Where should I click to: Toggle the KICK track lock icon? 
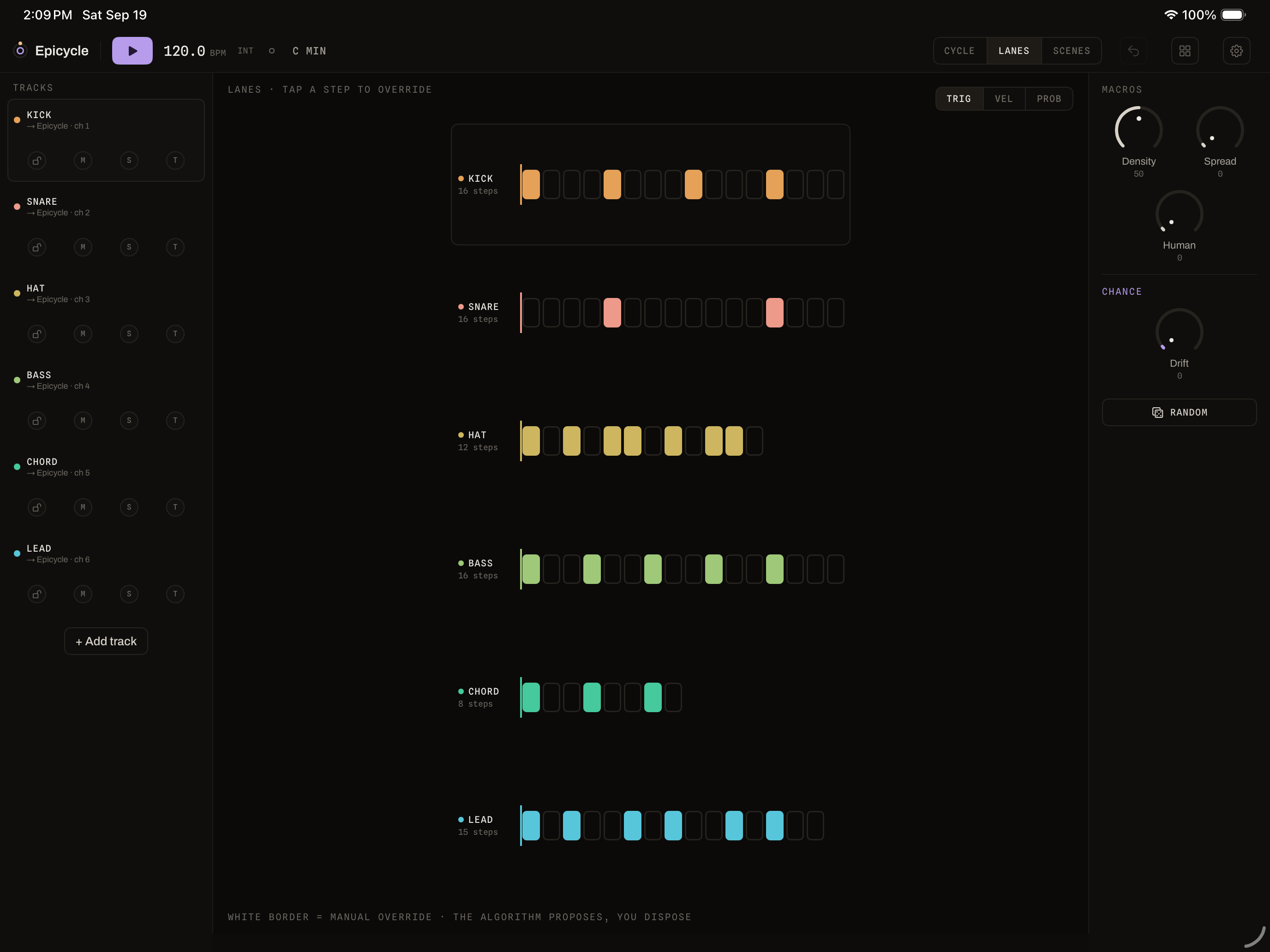pos(37,161)
